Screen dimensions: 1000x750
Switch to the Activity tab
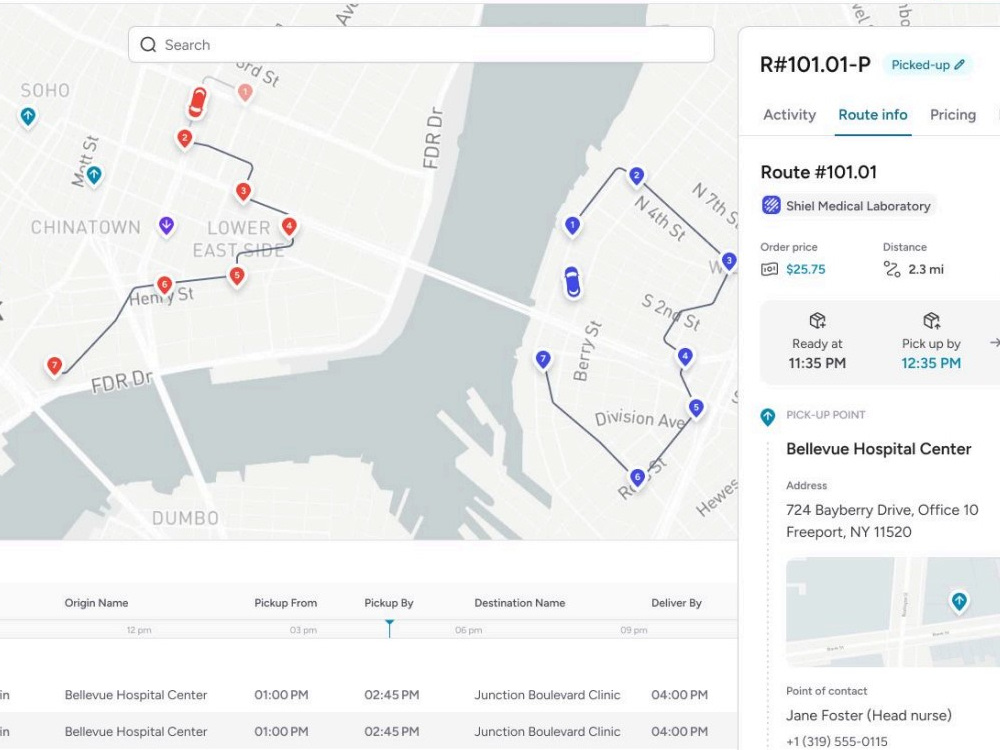click(x=790, y=115)
